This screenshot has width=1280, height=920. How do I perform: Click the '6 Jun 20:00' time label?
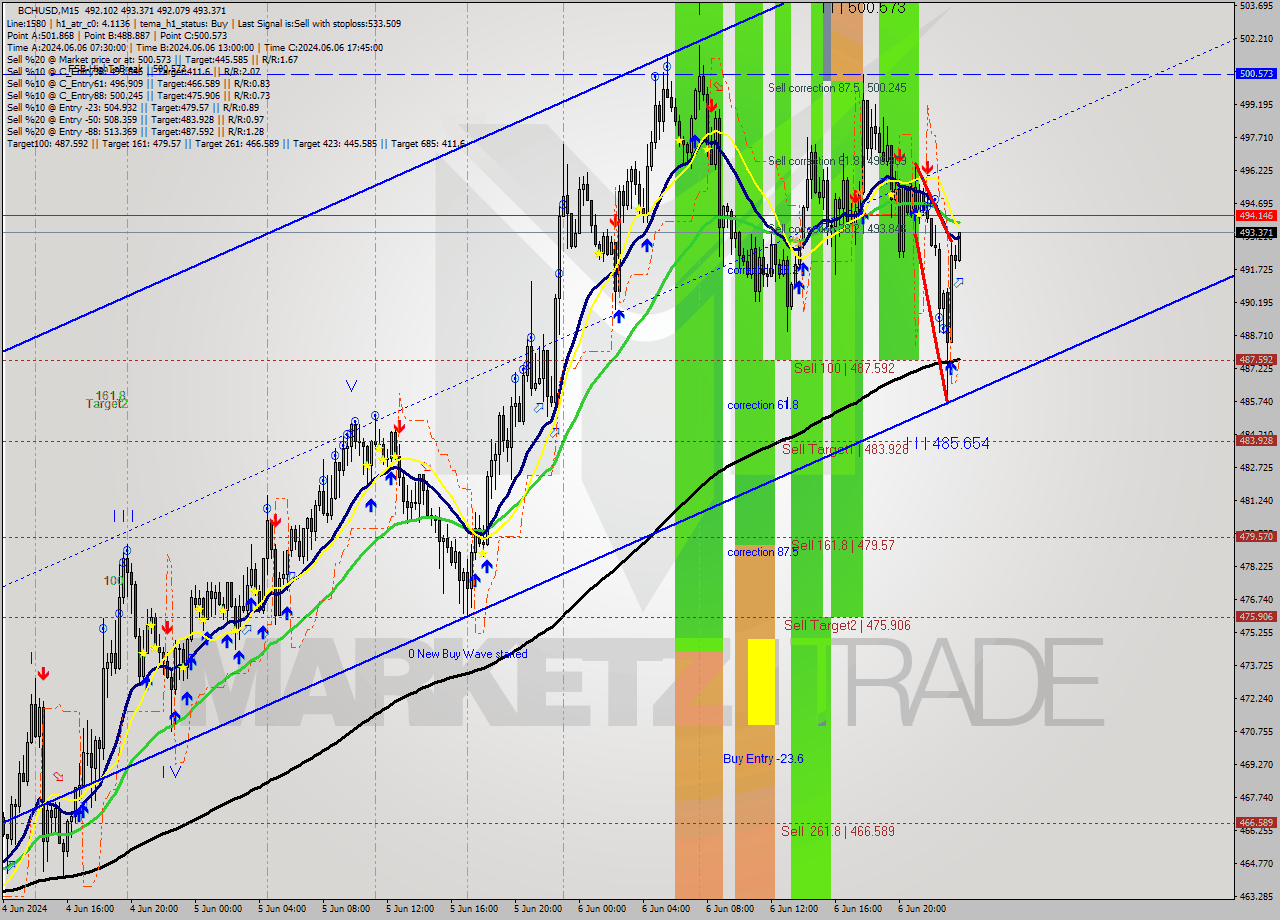pos(921,909)
